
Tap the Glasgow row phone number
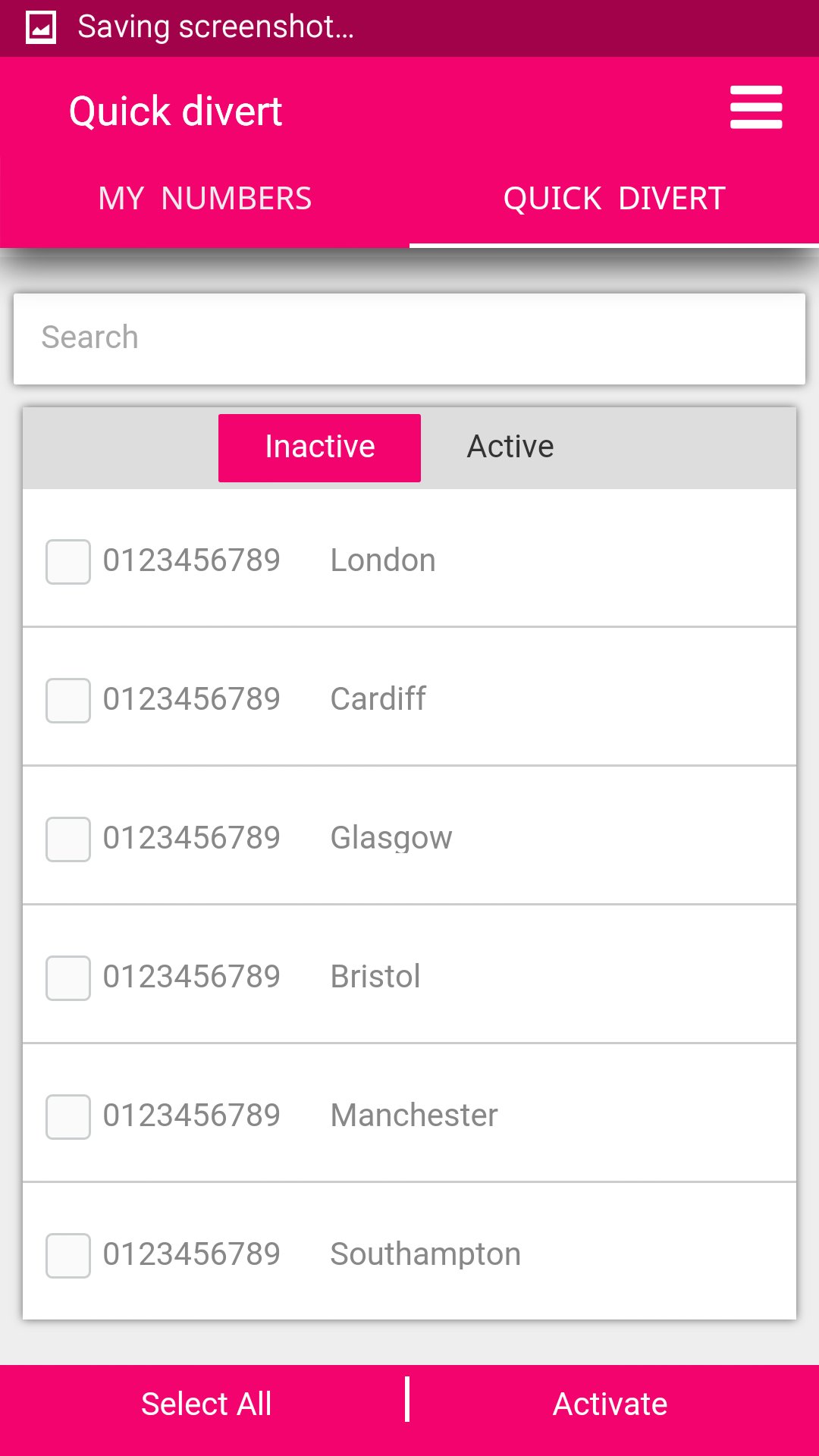(192, 838)
